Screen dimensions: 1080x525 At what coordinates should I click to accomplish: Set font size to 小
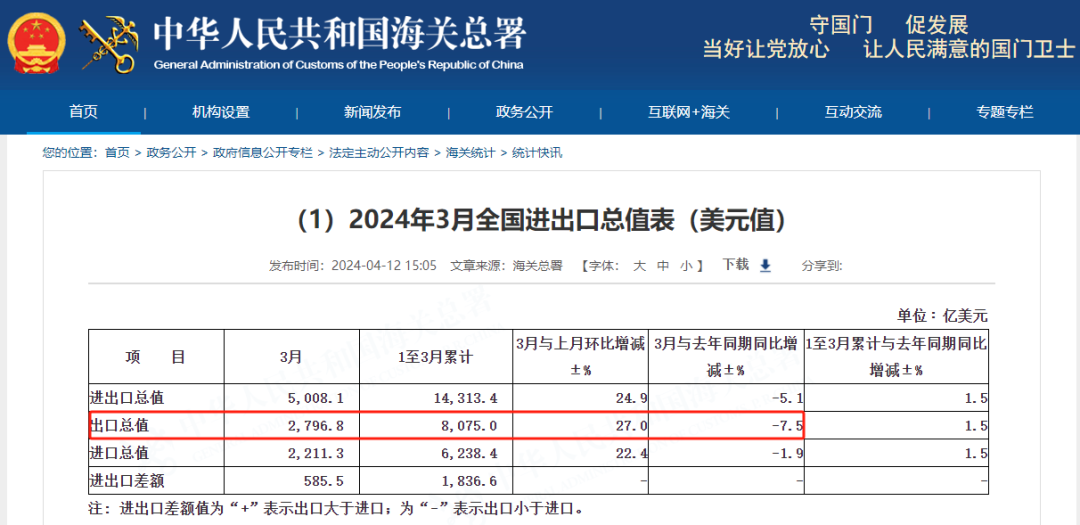coord(687,265)
